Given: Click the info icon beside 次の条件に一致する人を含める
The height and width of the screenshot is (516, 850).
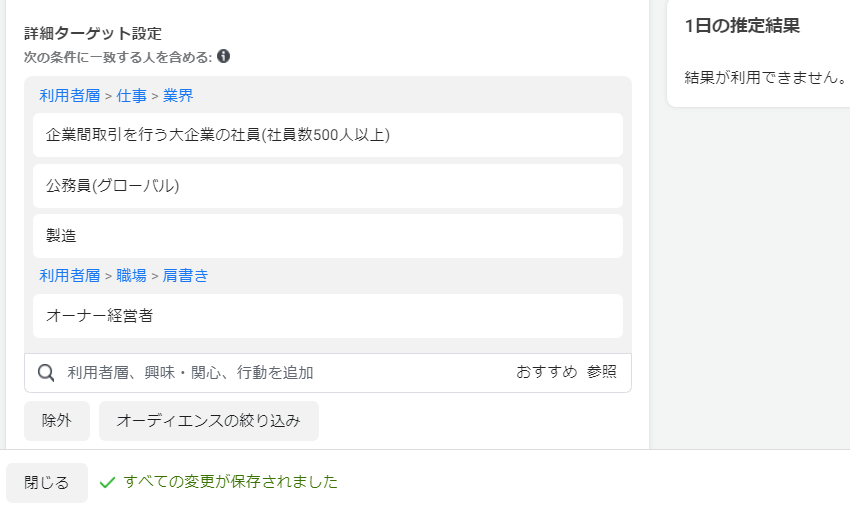Looking at the screenshot, I should [223, 56].
